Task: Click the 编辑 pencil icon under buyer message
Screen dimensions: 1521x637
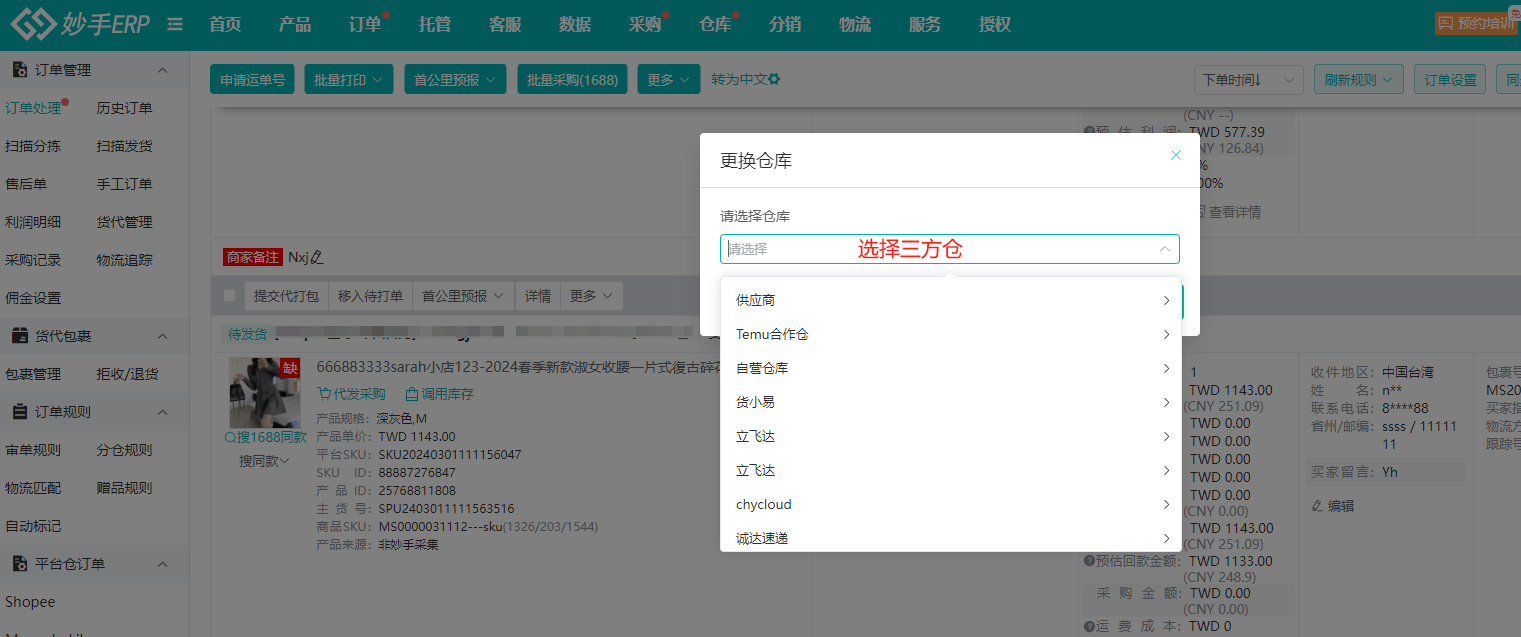Action: [1317, 506]
